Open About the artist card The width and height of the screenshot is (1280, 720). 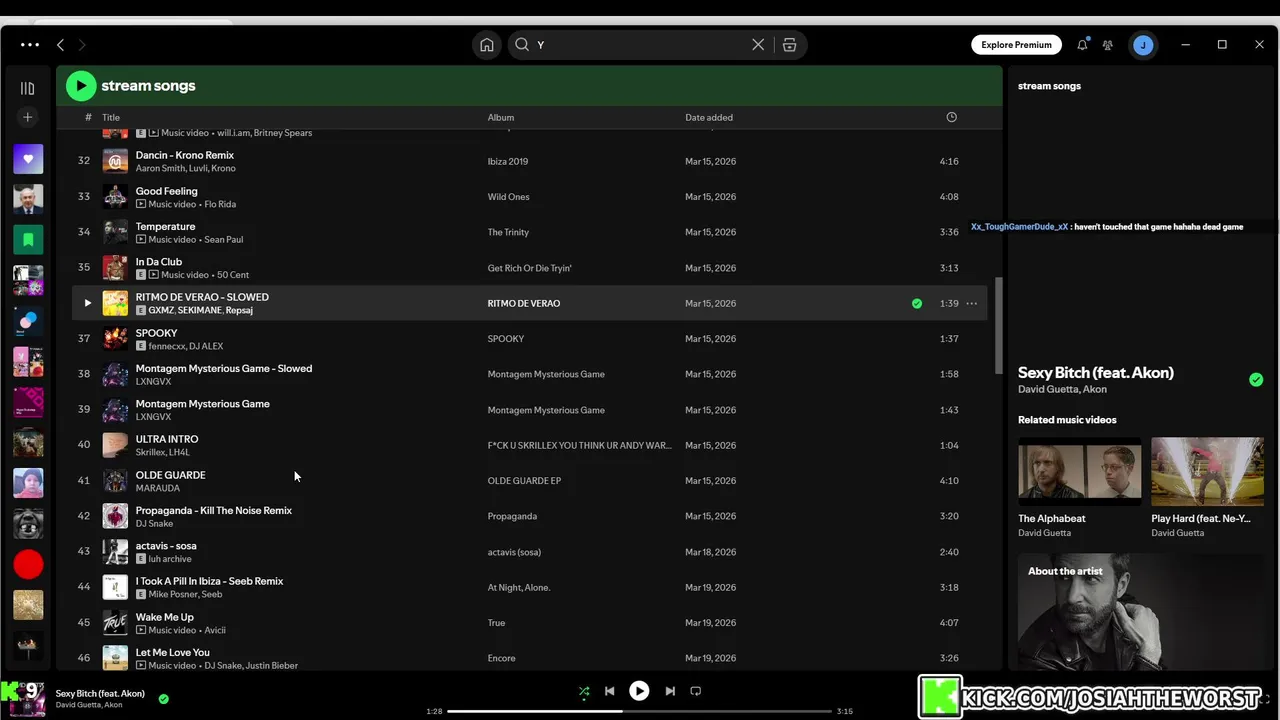coord(1141,611)
